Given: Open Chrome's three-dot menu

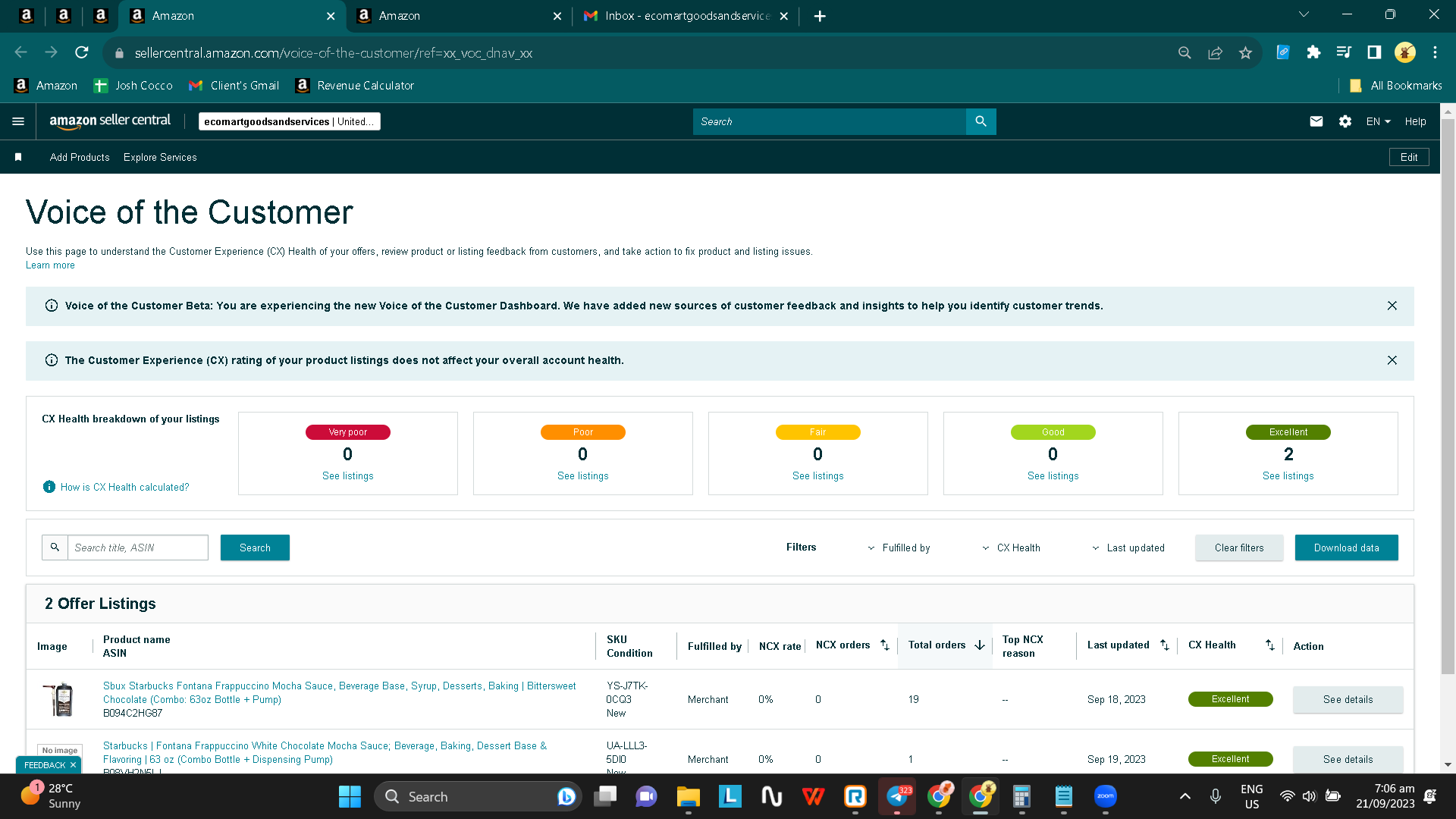Looking at the screenshot, I should pos(1435,52).
